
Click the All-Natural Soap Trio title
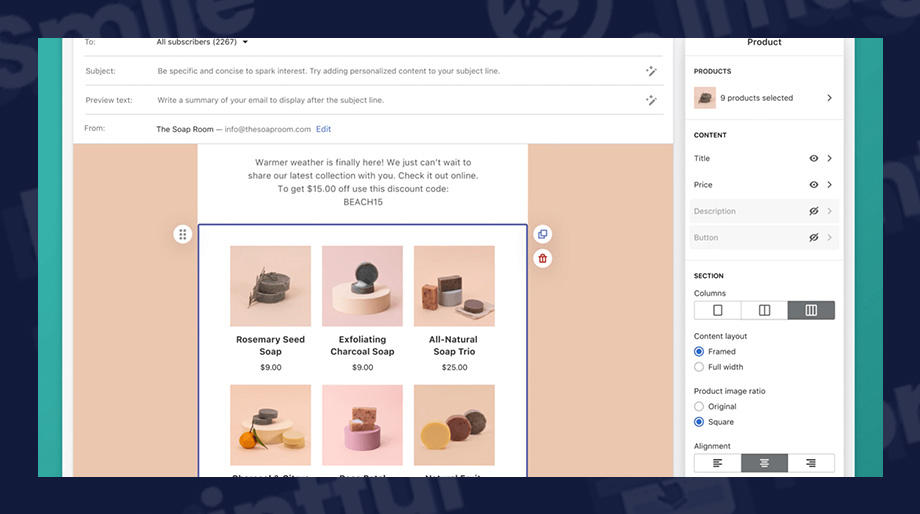454,346
